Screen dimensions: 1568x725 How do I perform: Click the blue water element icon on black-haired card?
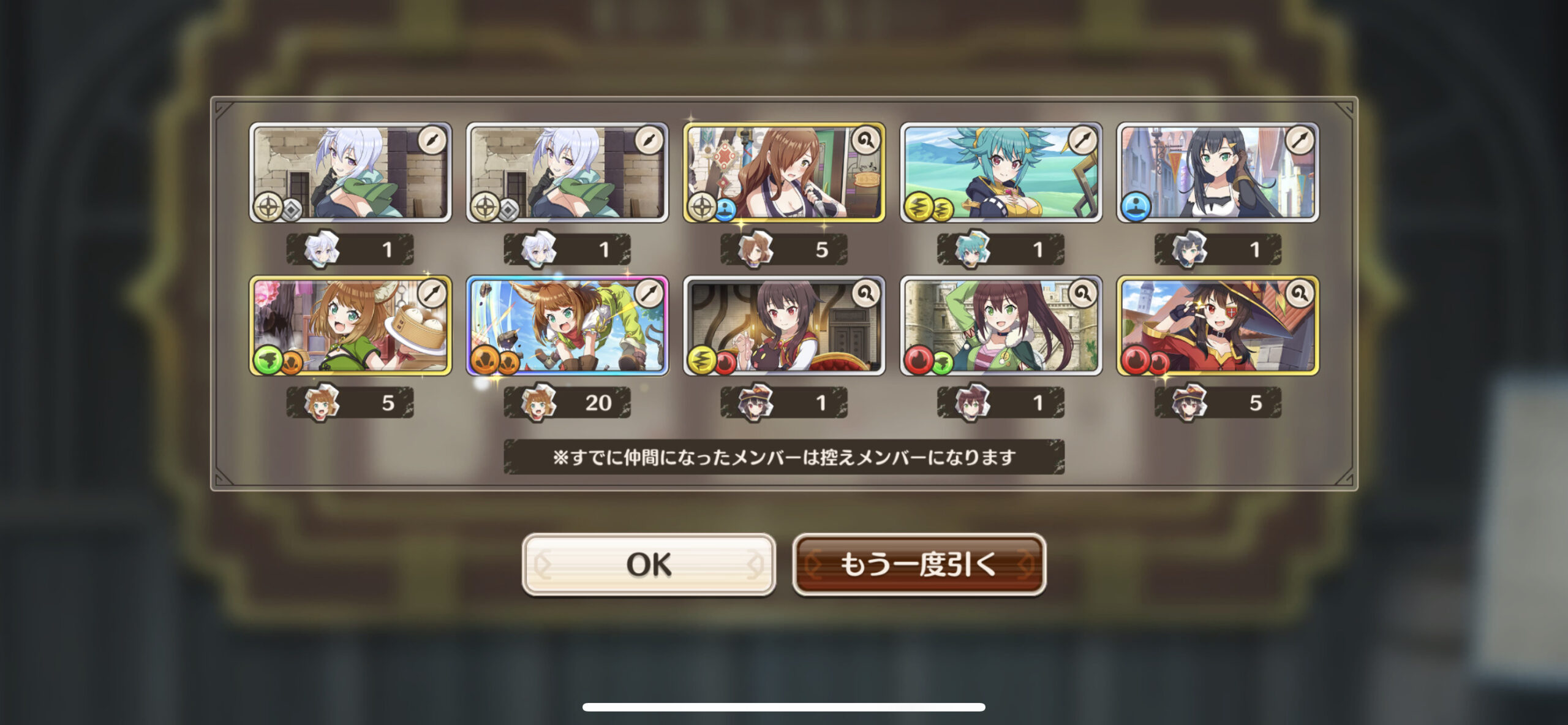(x=1136, y=207)
